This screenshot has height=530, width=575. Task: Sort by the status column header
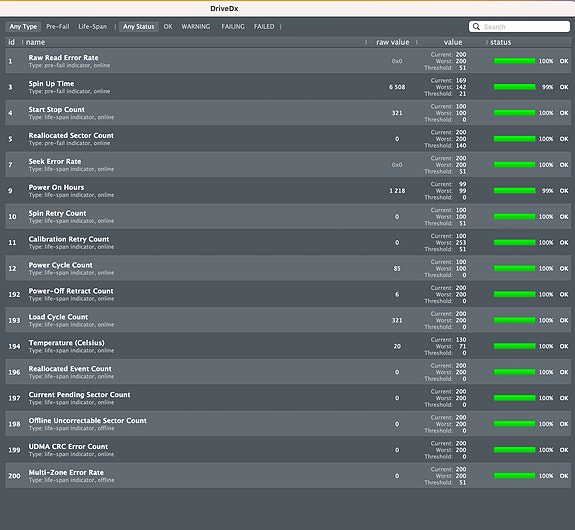pyautogui.click(x=501, y=42)
